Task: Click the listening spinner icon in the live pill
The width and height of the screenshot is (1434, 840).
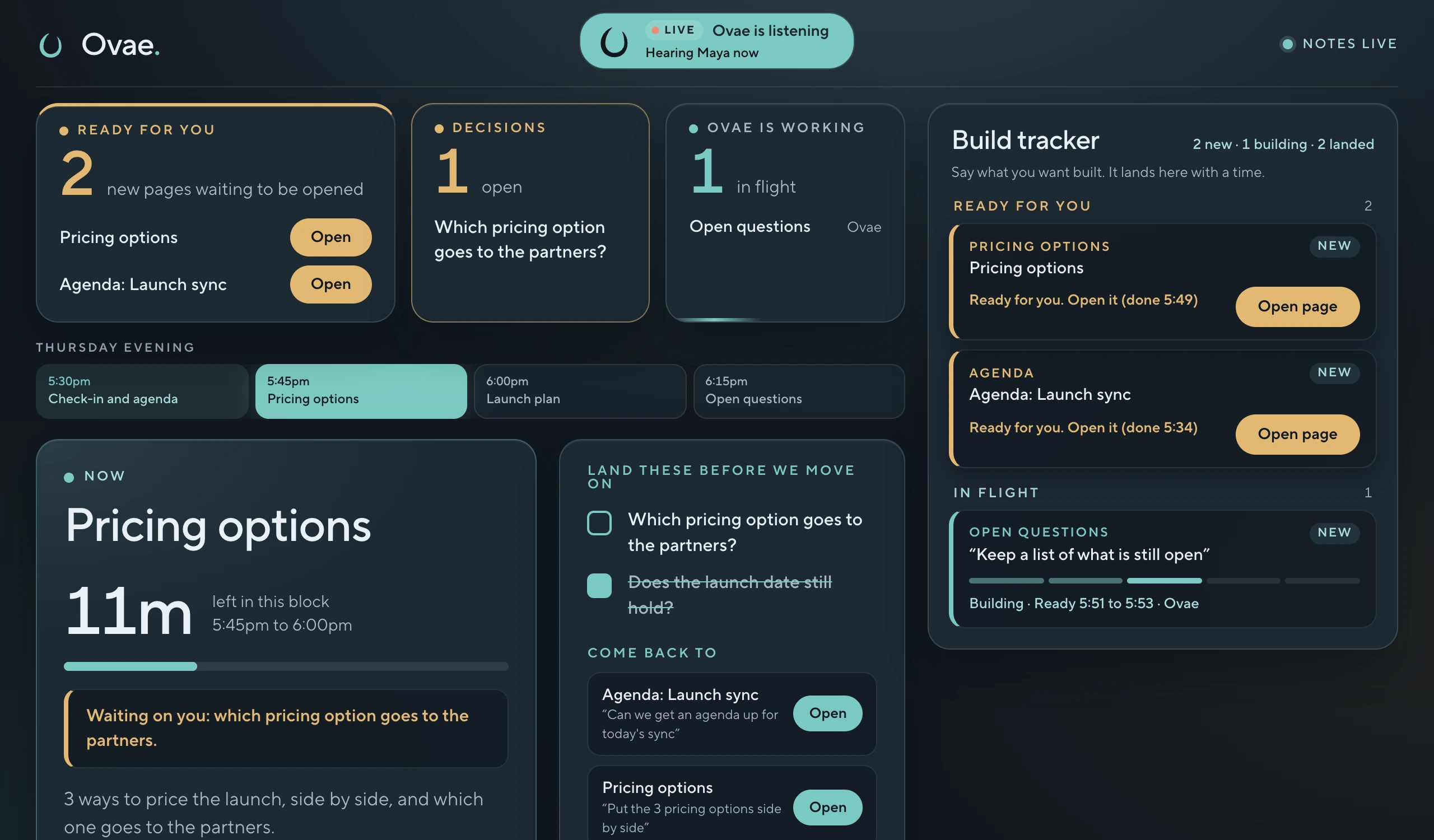Action: point(614,42)
